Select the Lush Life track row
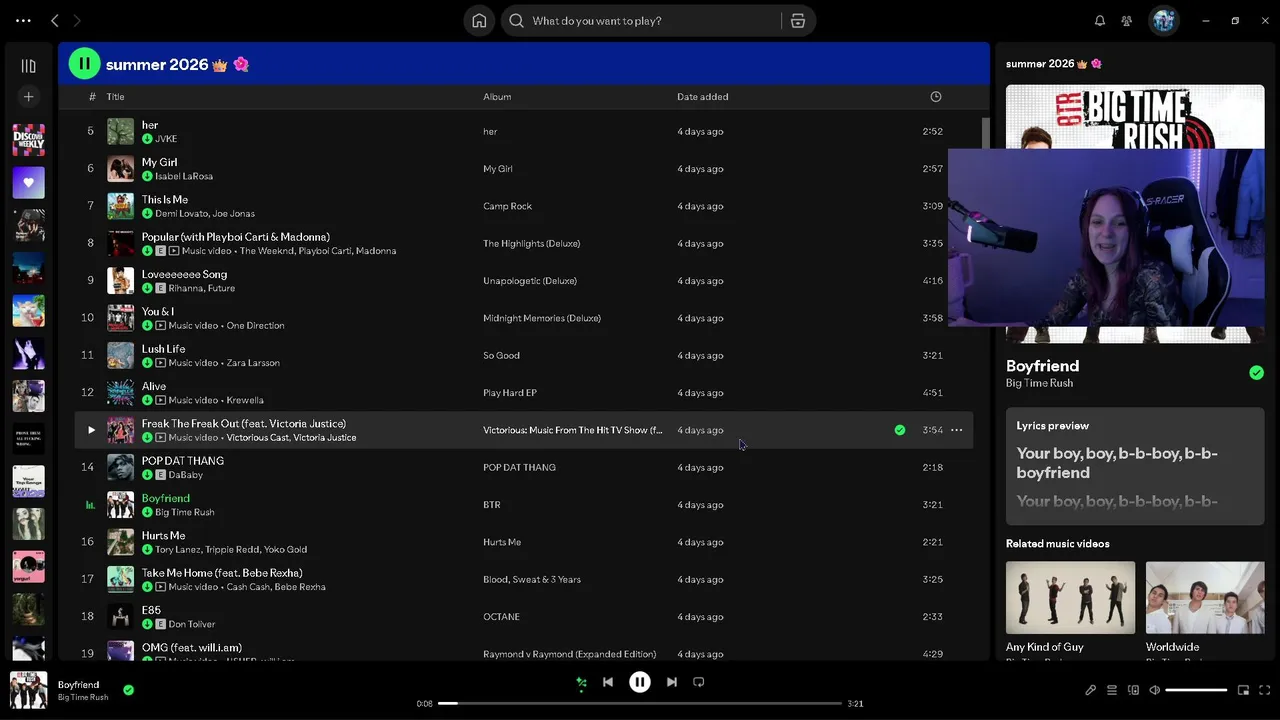 point(523,355)
